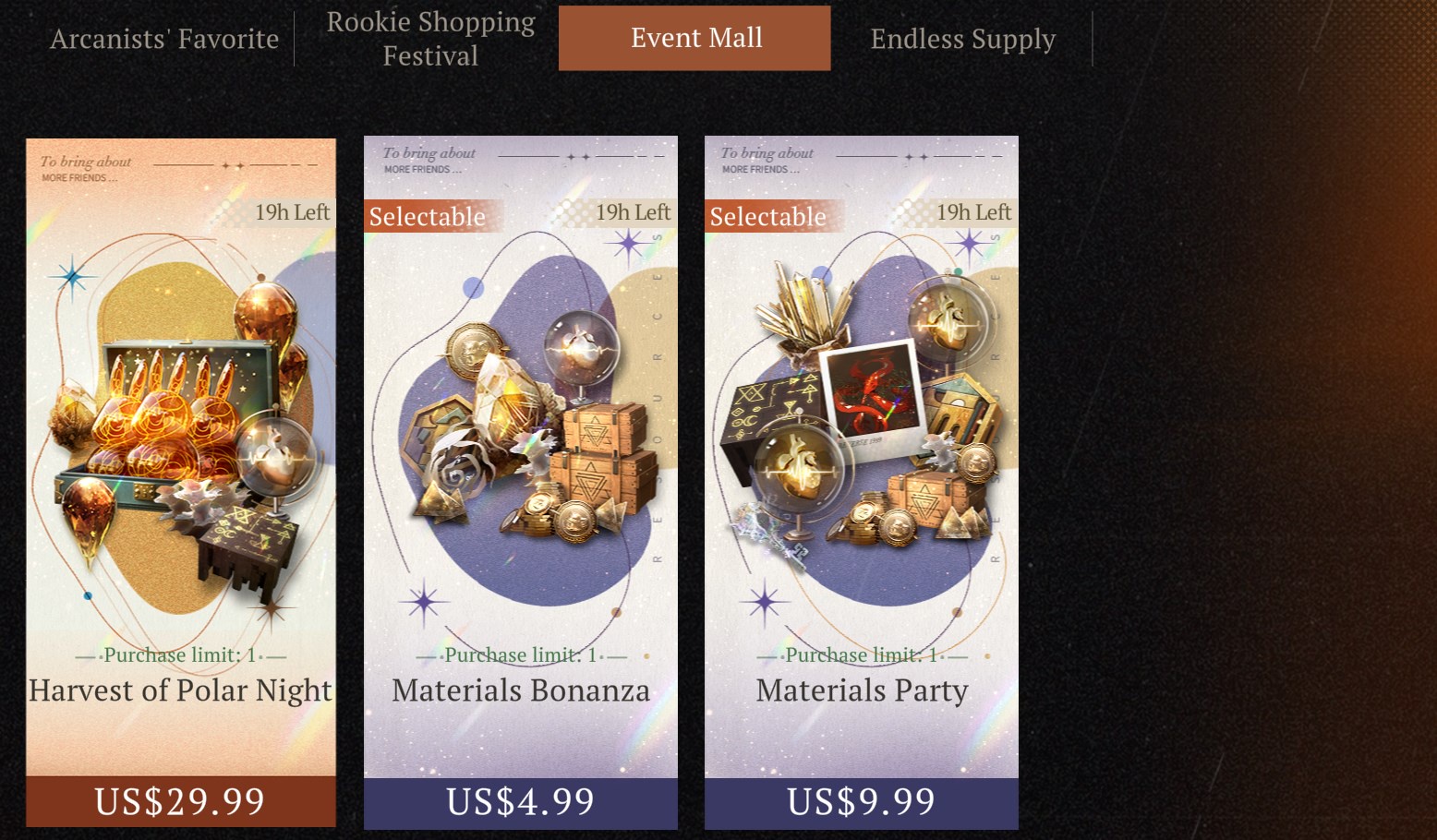Click the Selectable tag on Materials Bonanza
The height and width of the screenshot is (840, 1437).
(428, 217)
